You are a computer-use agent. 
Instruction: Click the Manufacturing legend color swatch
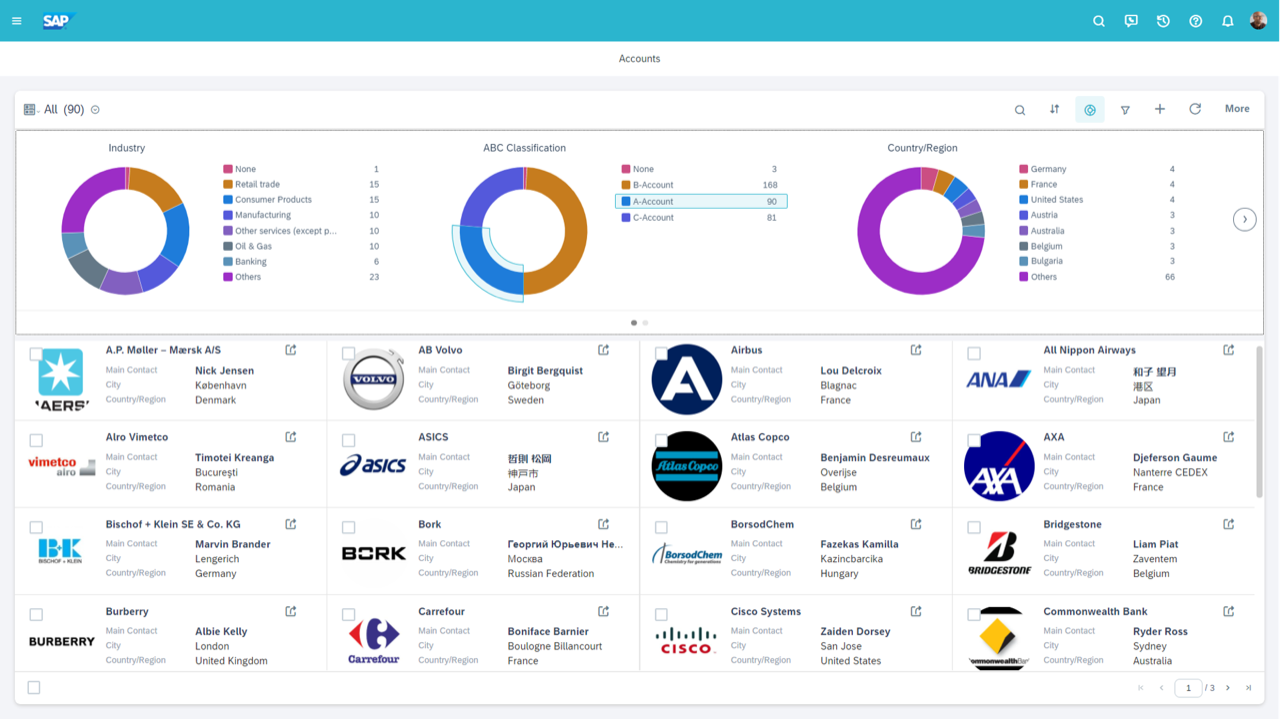click(228, 215)
